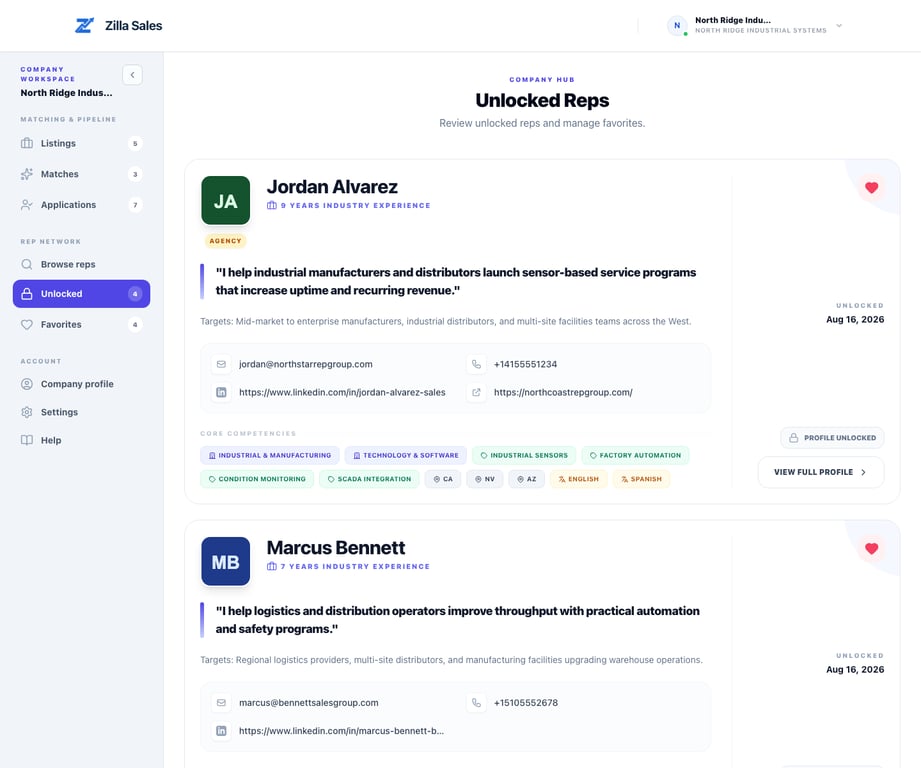
Task: Click the Industrial & Manufacturing tag
Action: click(x=270, y=455)
